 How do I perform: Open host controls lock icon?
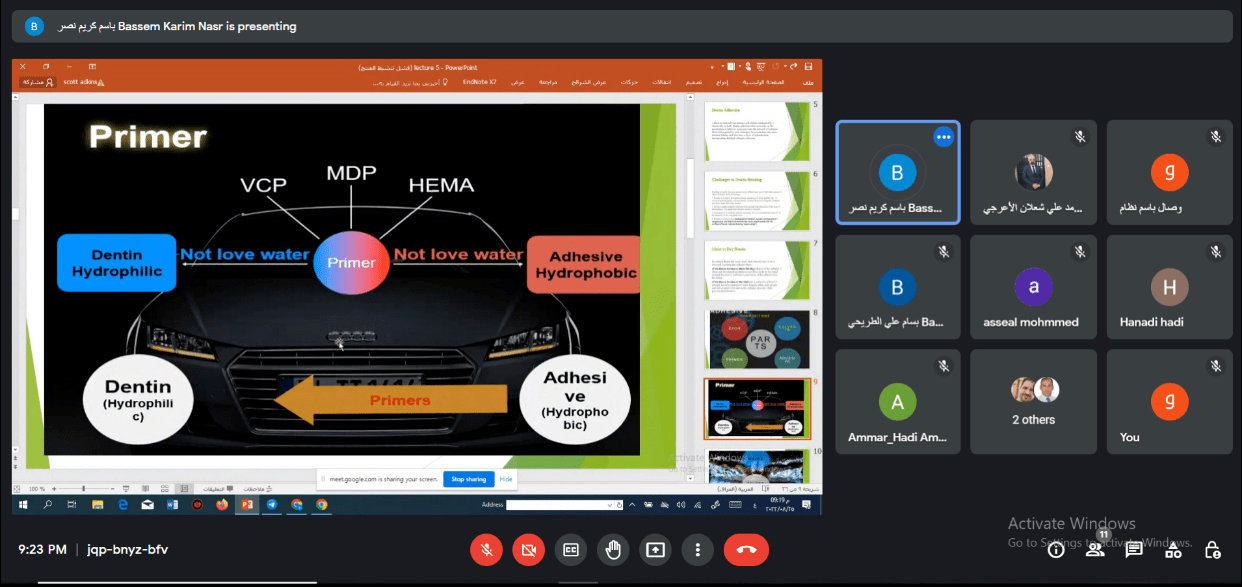point(1212,549)
